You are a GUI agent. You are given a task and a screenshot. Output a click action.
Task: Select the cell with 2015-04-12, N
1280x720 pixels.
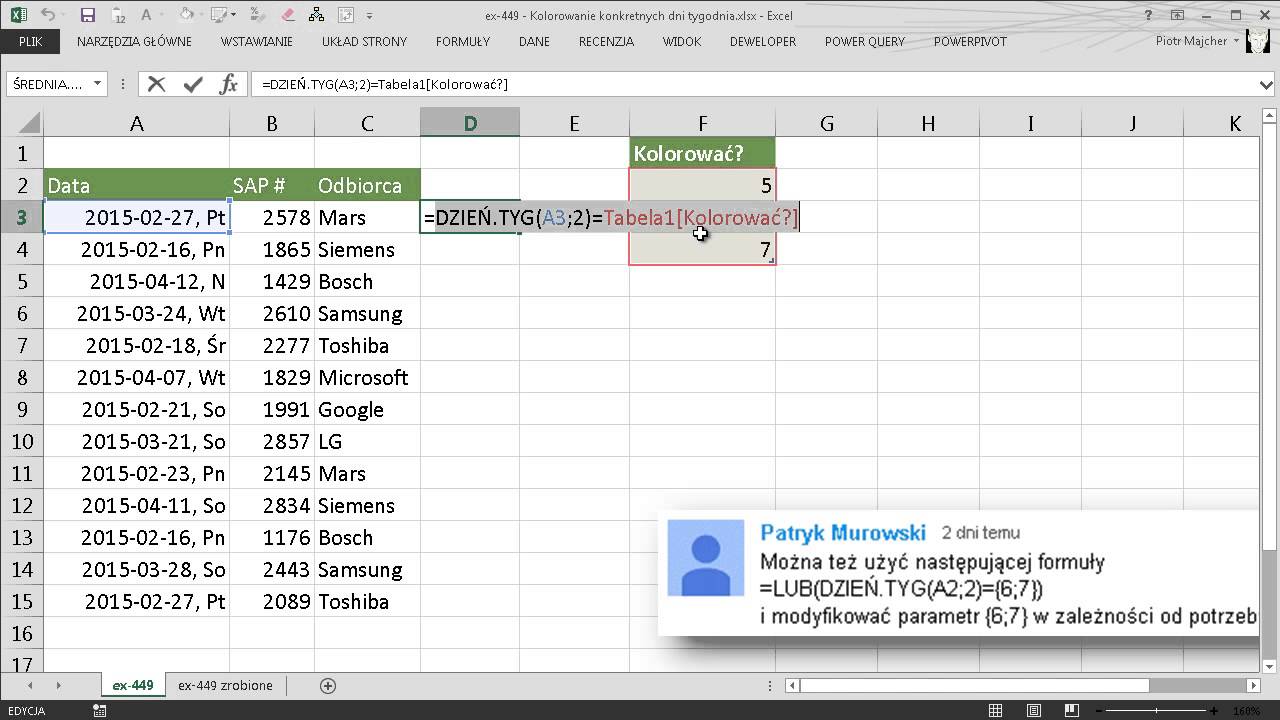[x=136, y=281]
